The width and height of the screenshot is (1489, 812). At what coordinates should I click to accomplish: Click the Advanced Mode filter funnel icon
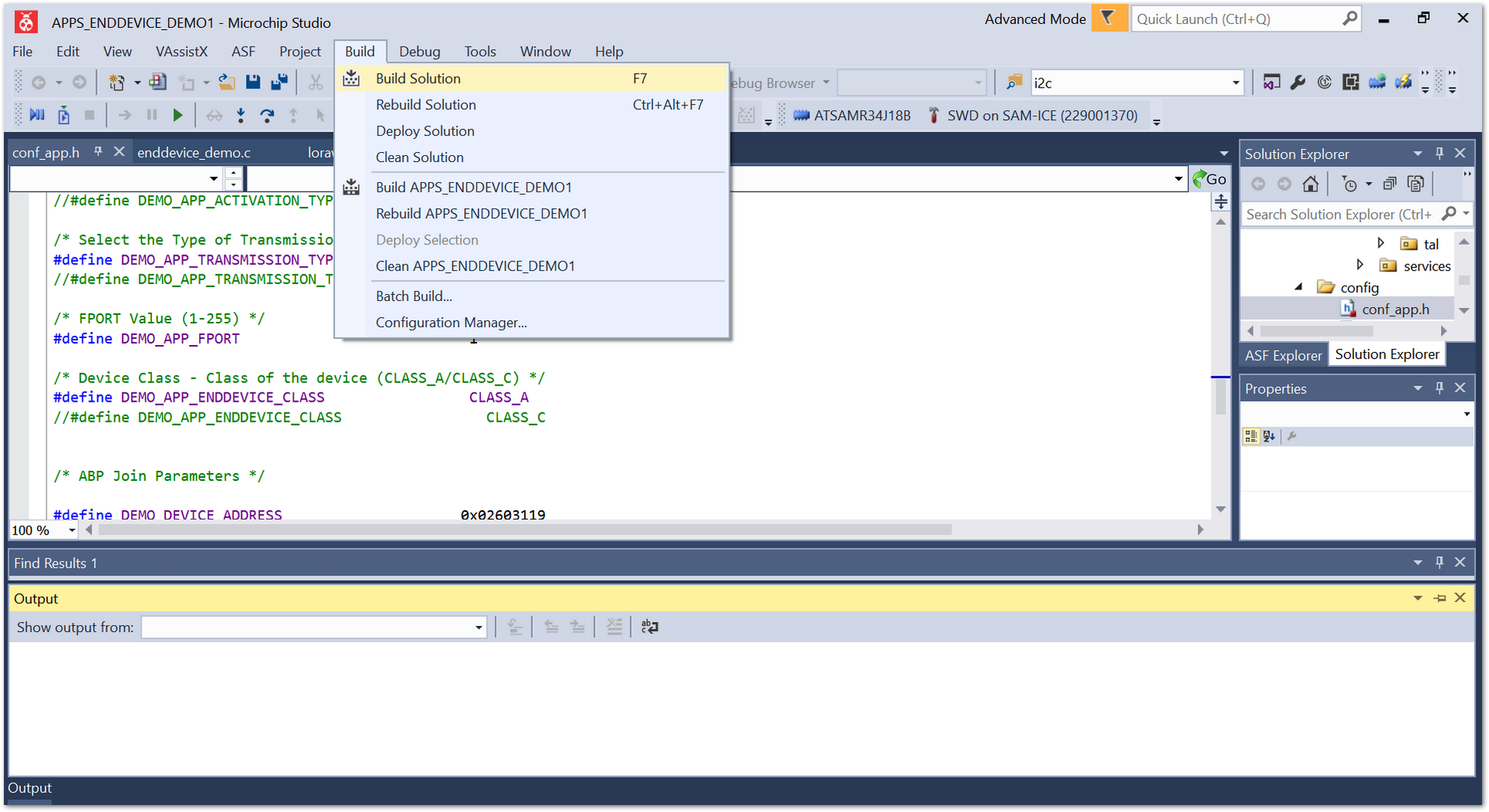[x=1108, y=18]
